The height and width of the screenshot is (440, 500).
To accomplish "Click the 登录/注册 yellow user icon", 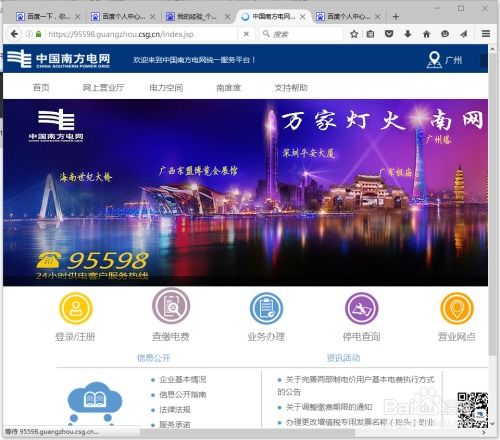I will (76, 308).
